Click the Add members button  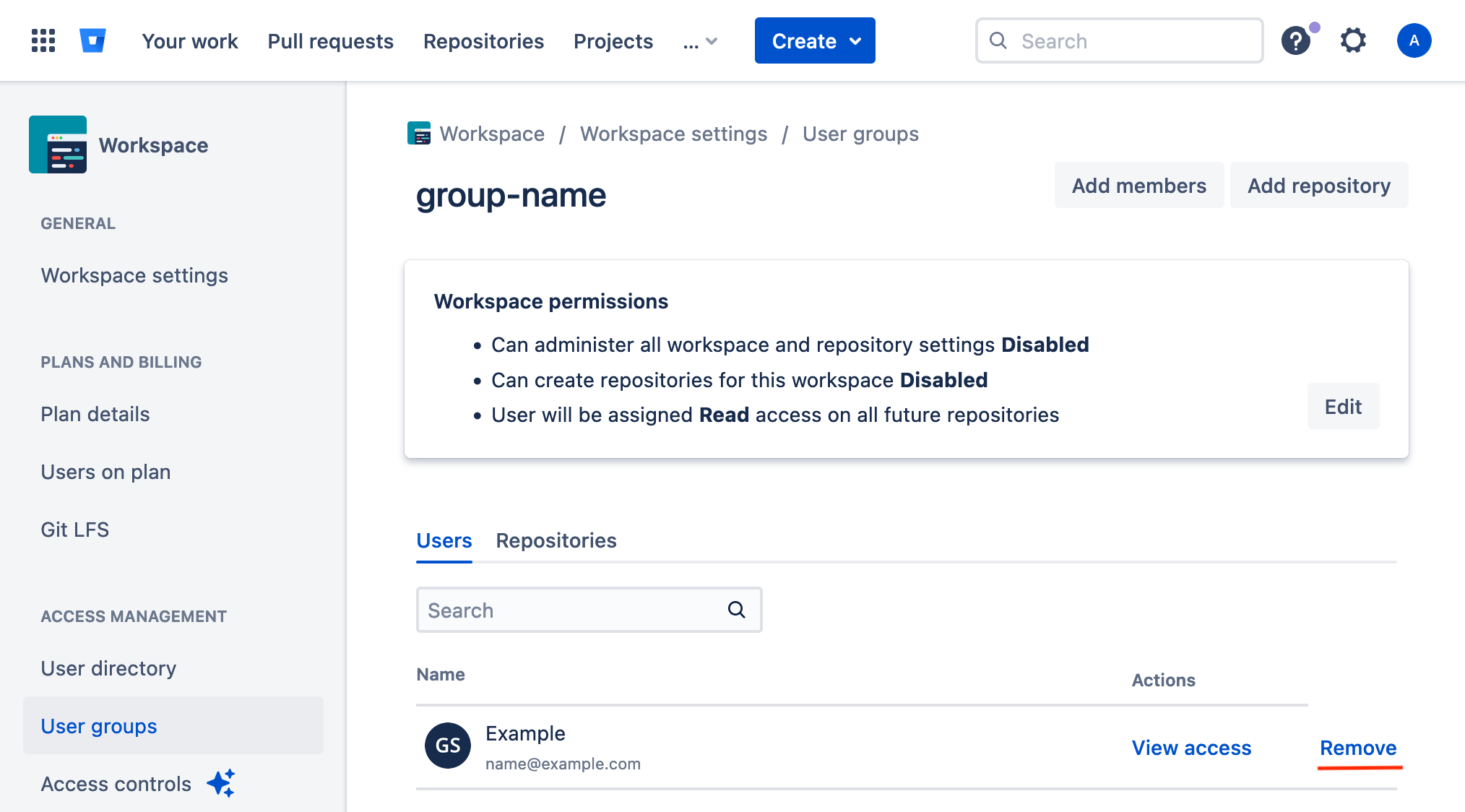pos(1139,186)
